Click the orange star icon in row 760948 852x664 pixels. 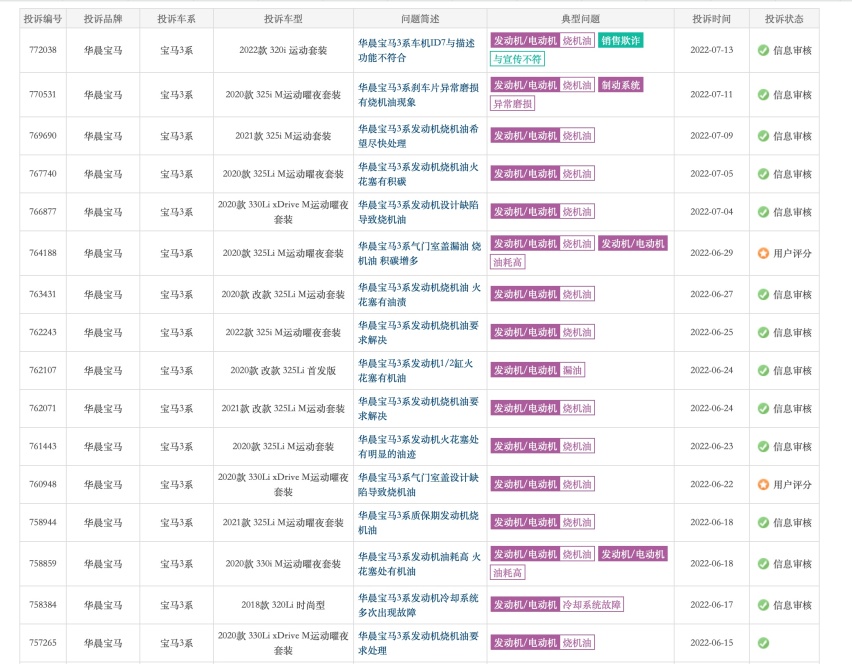pos(763,485)
